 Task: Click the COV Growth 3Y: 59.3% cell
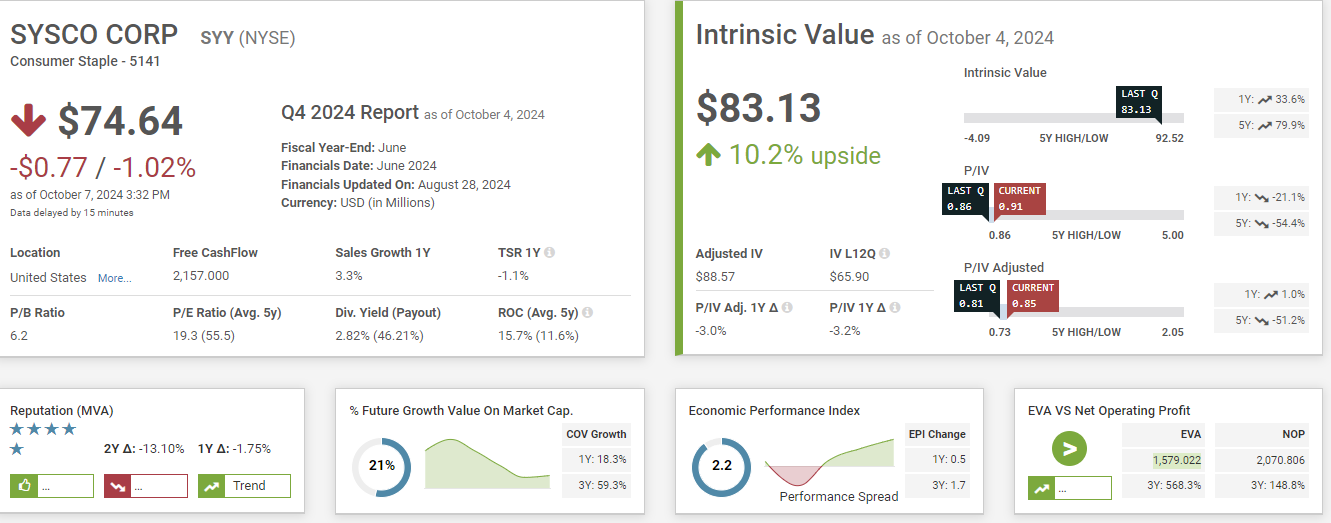coord(596,485)
